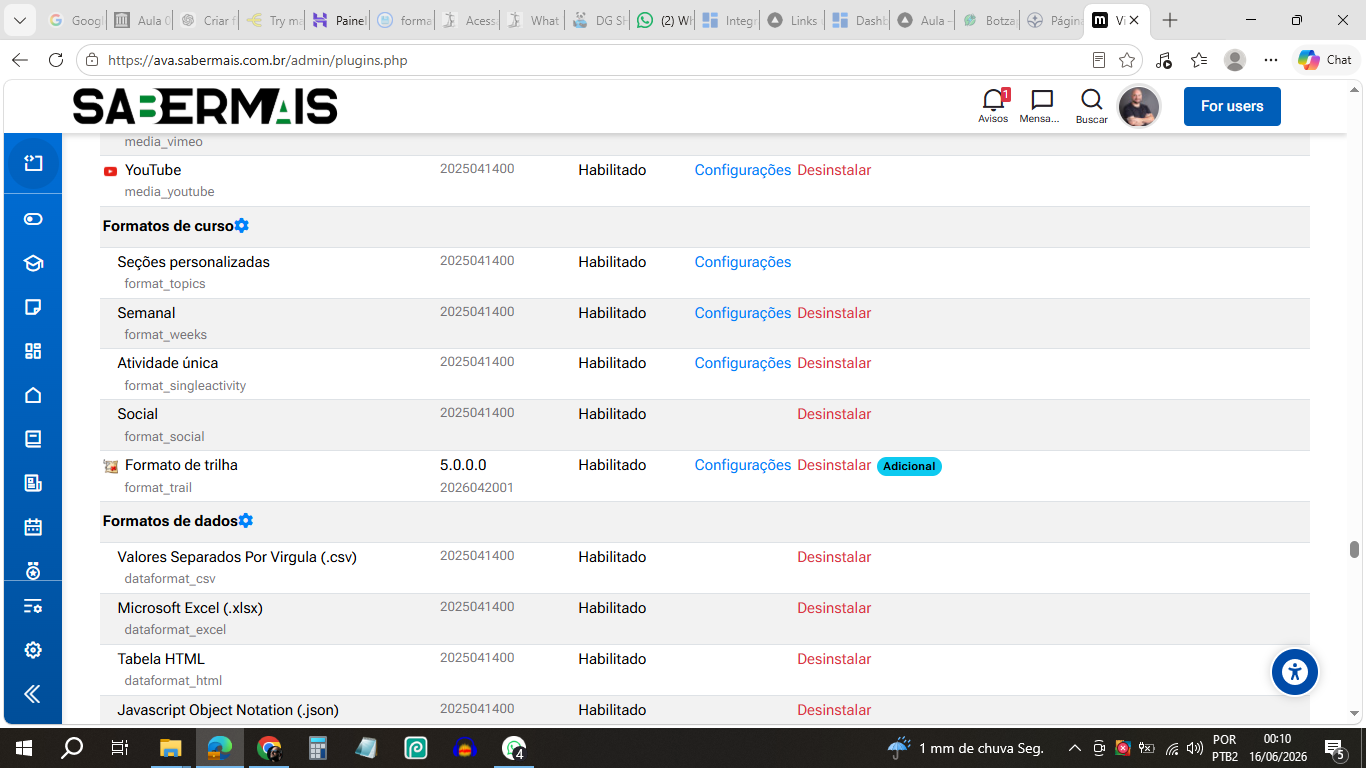Collapse the sidebar with double chevron

(33, 694)
